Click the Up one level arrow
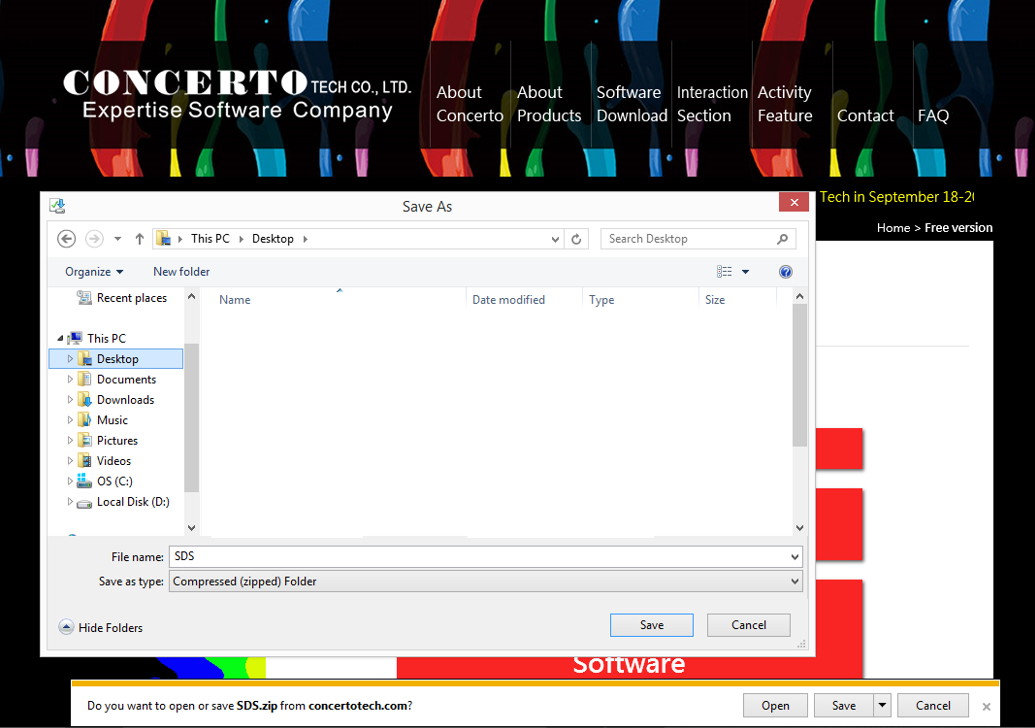The width and height of the screenshot is (1035, 728). [139, 239]
